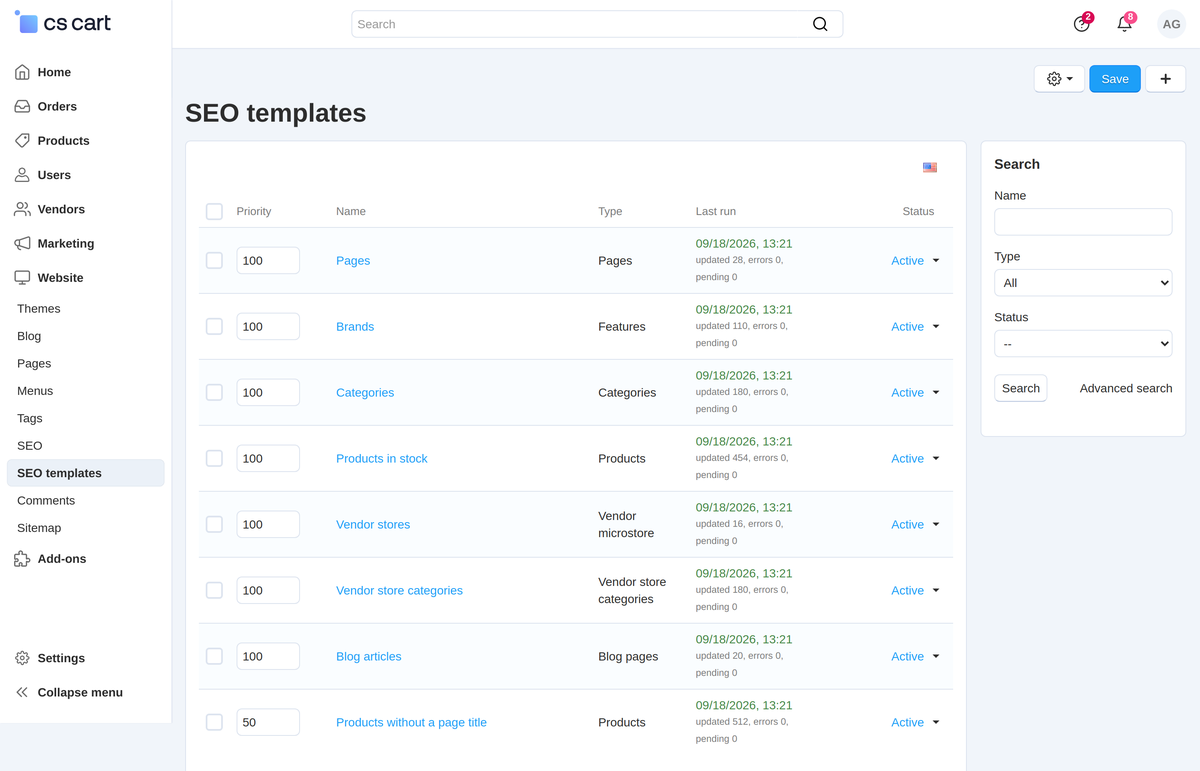Image resolution: width=1200 pixels, height=771 pixels.
Task: Open the Comments submenu item
Action: tap(46, 501)
